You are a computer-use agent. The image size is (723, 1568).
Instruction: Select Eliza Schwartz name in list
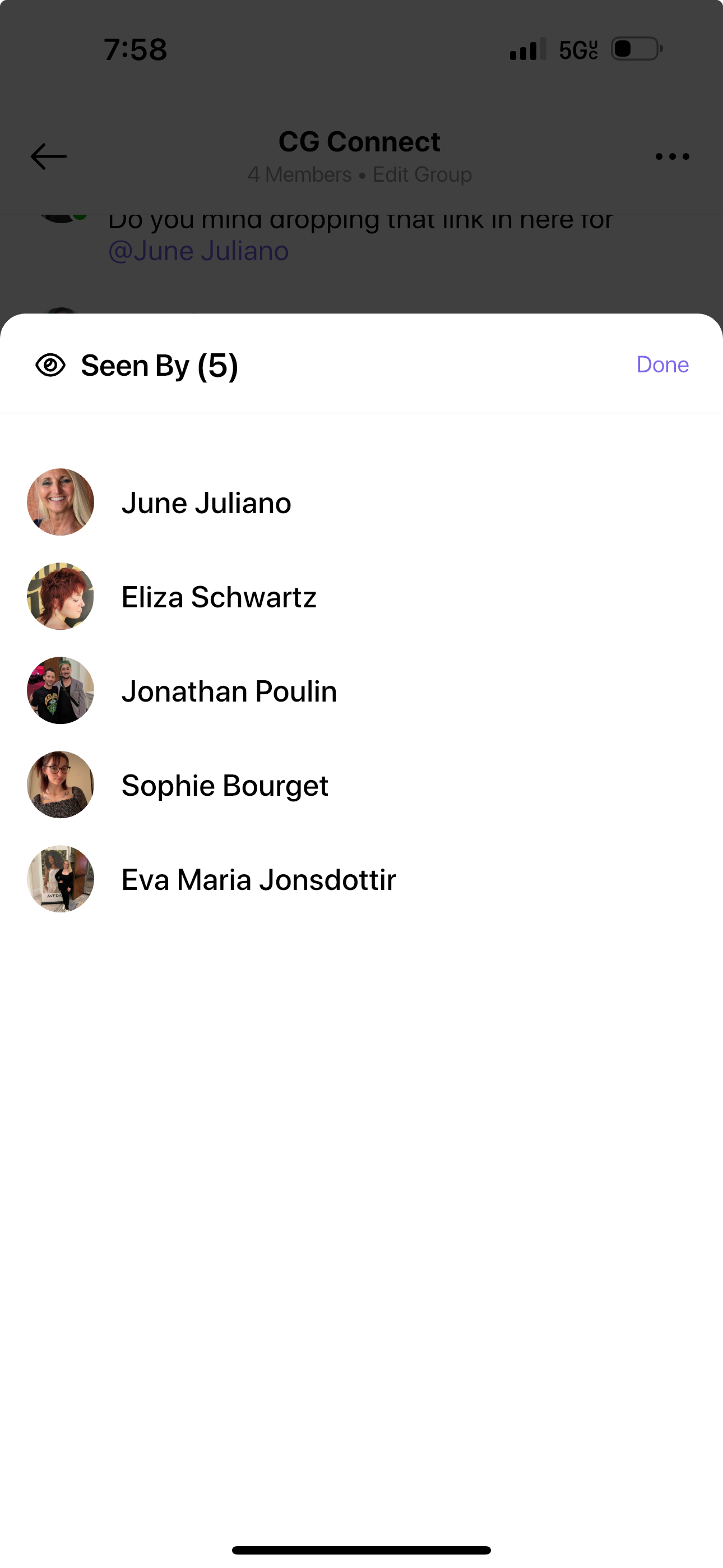point(219,597)
